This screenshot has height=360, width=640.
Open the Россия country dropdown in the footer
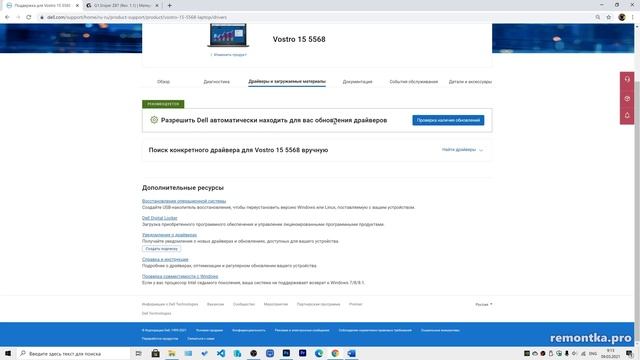pyautogui.click(x=484, y=304)
